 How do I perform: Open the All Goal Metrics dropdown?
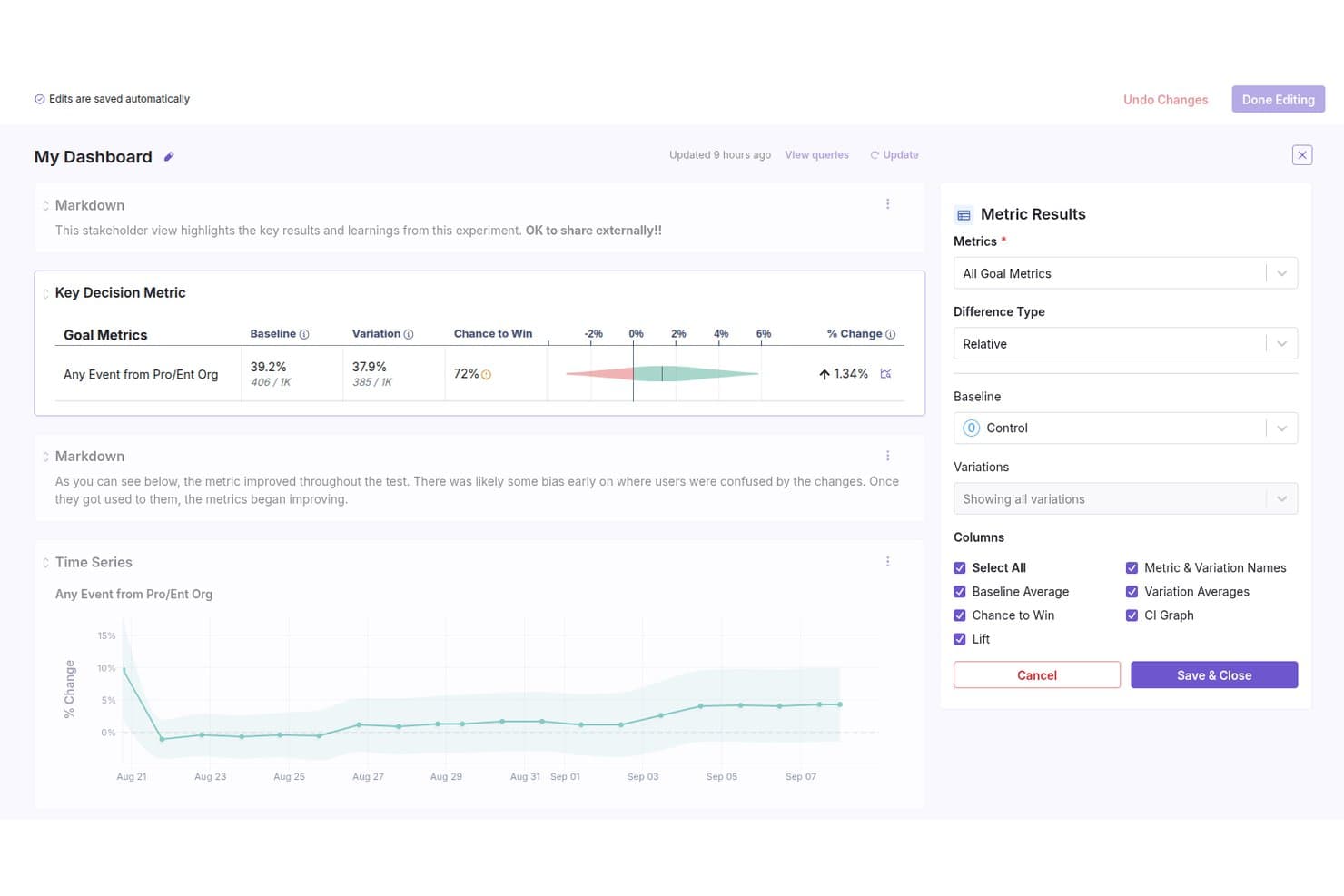pyautogui.click(x=1125, y=273)
